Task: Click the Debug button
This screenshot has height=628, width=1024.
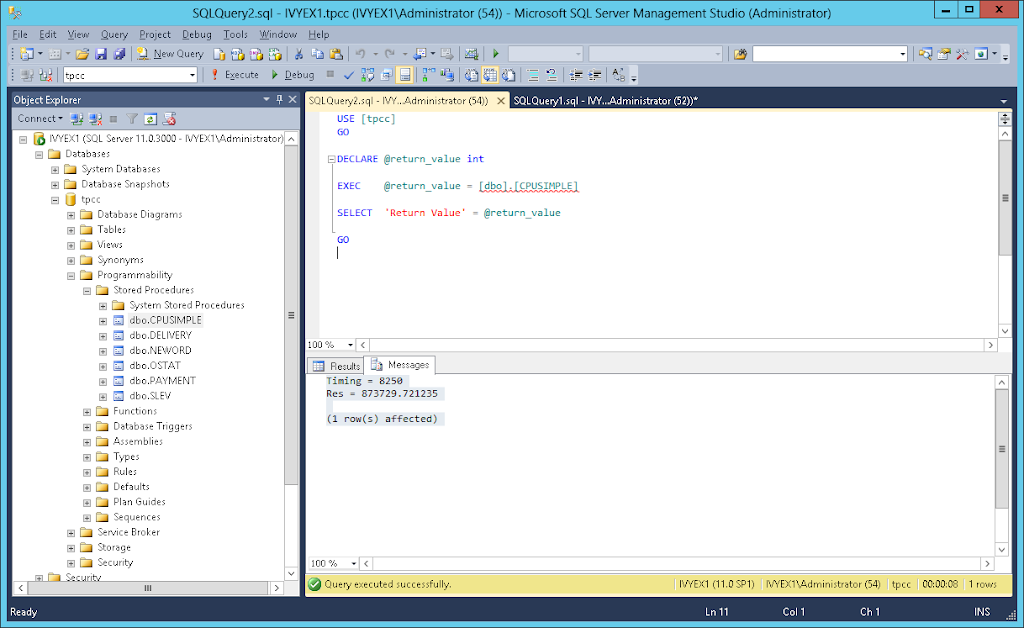Action: click(292, 75)
